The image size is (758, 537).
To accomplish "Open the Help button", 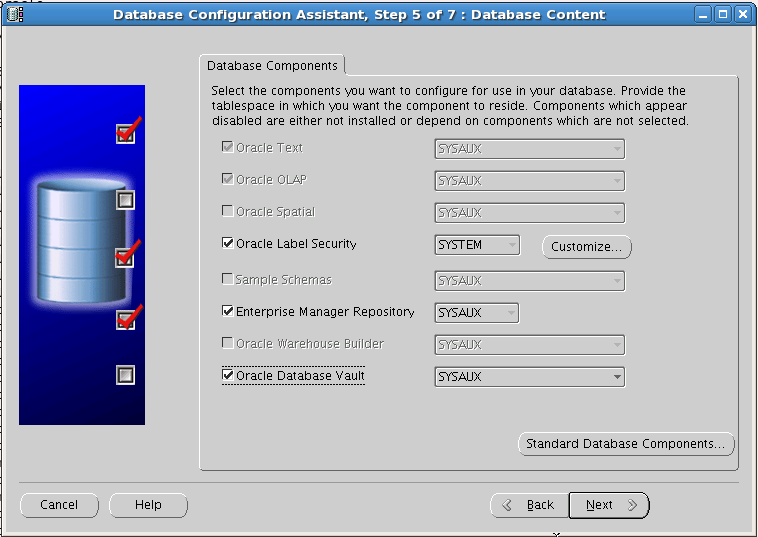I will (148, 505).
